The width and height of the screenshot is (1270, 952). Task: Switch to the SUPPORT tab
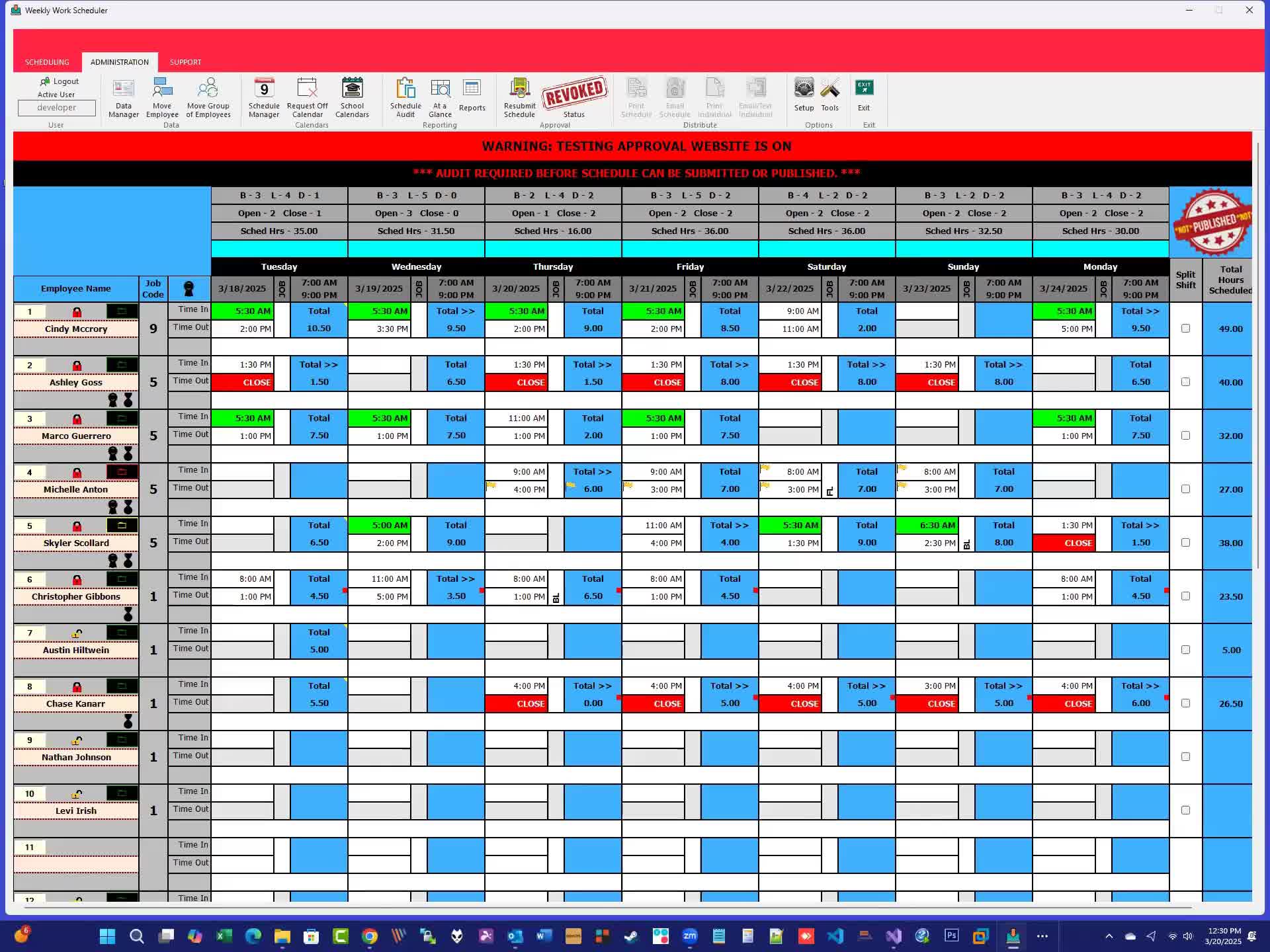coord(185,62)
